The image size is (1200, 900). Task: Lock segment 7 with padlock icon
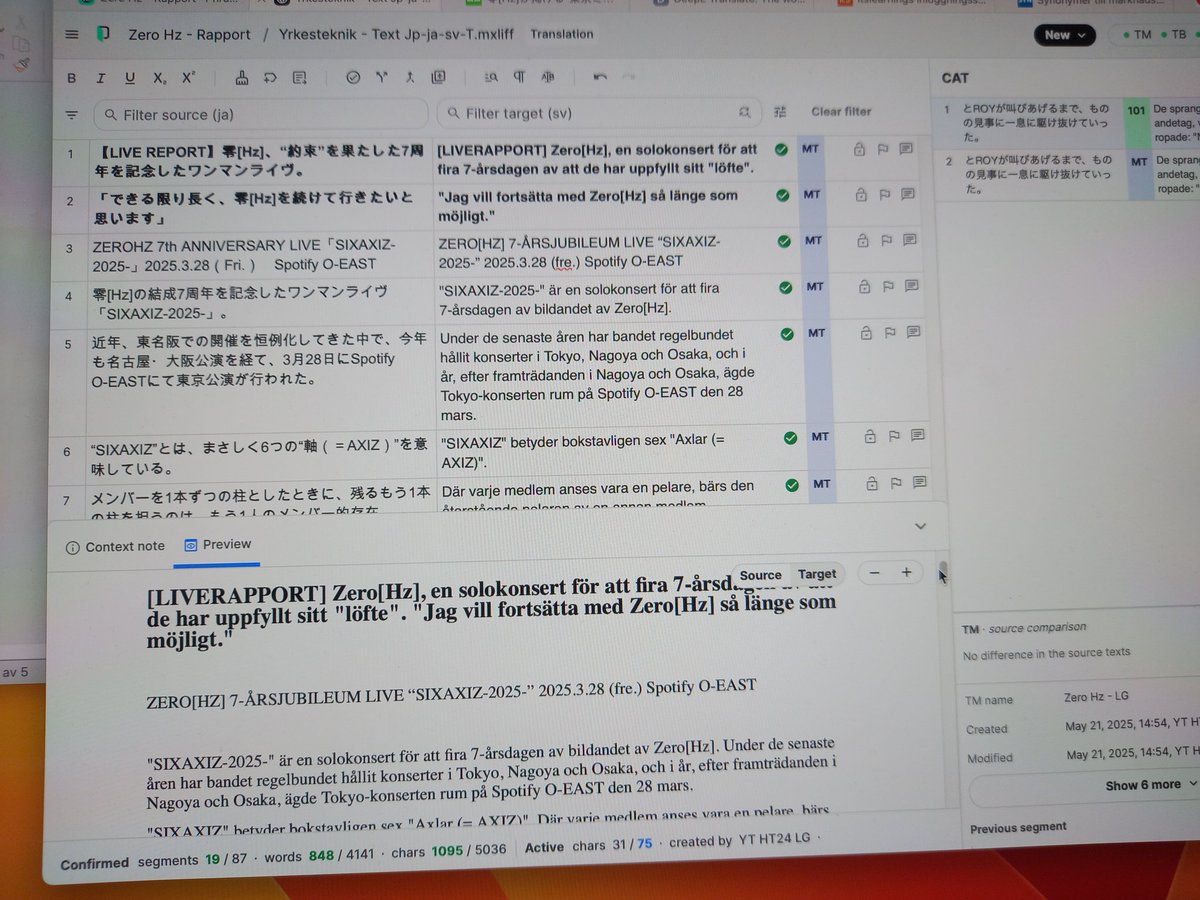(872, 484)
